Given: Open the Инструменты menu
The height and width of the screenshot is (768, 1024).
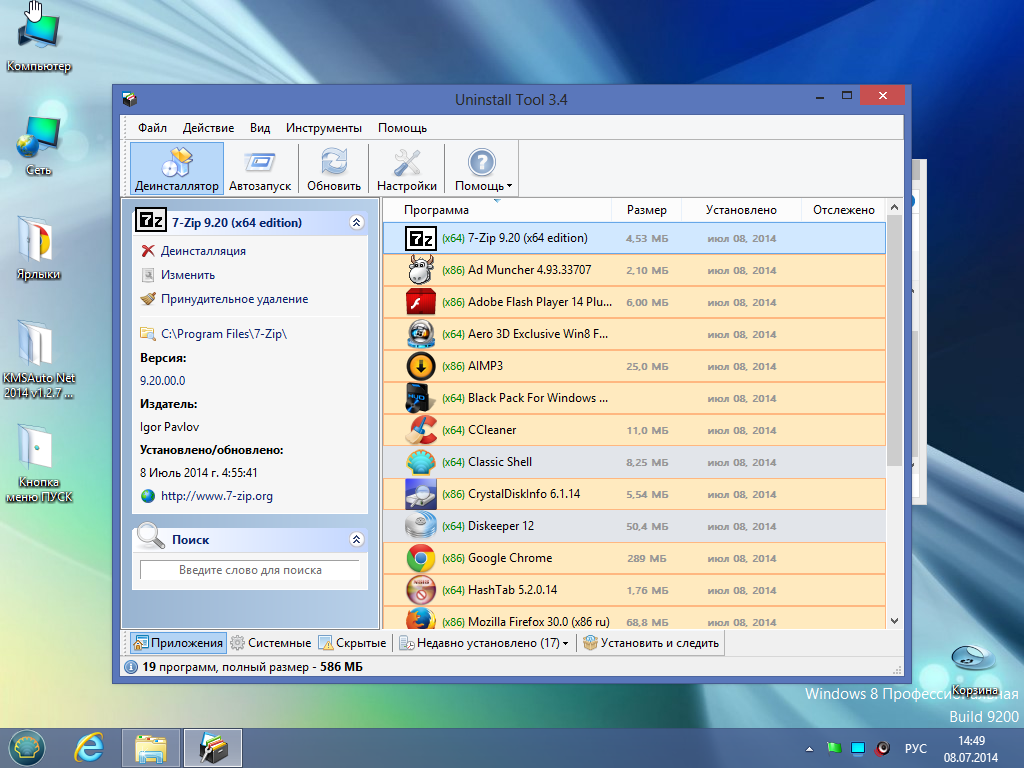Looking at the screenshot, I should point(323,128).
